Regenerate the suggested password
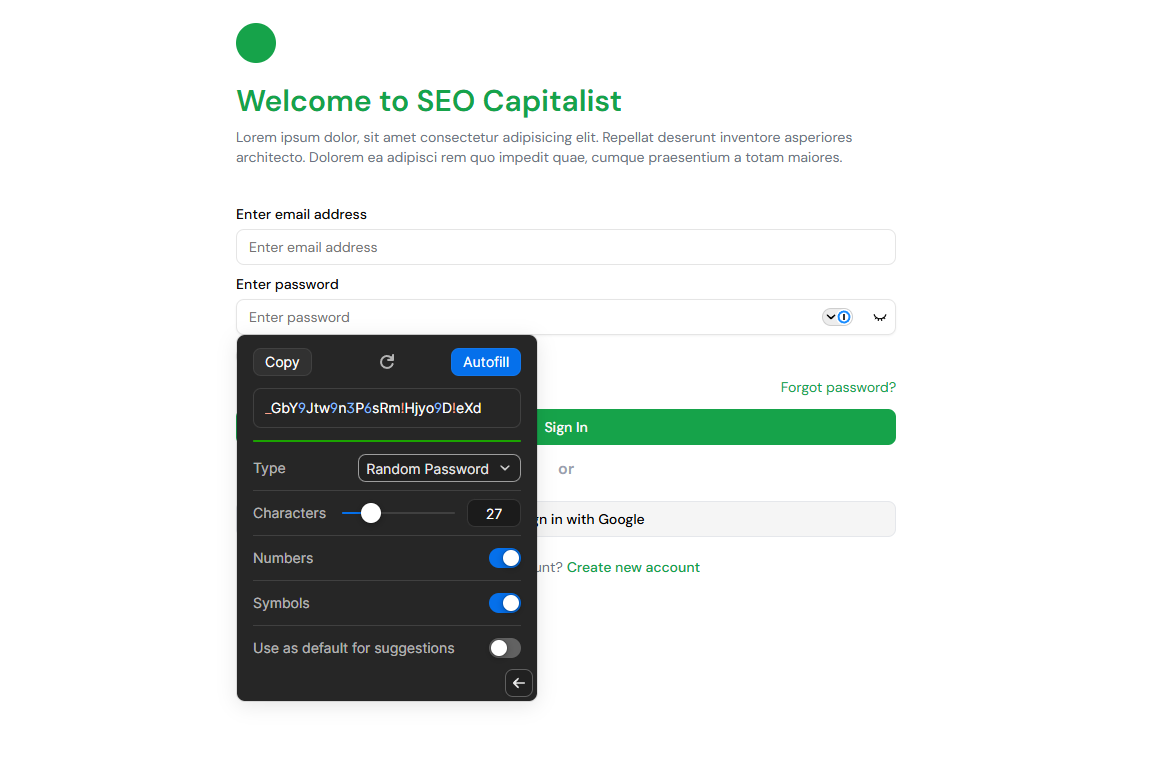 387,362
